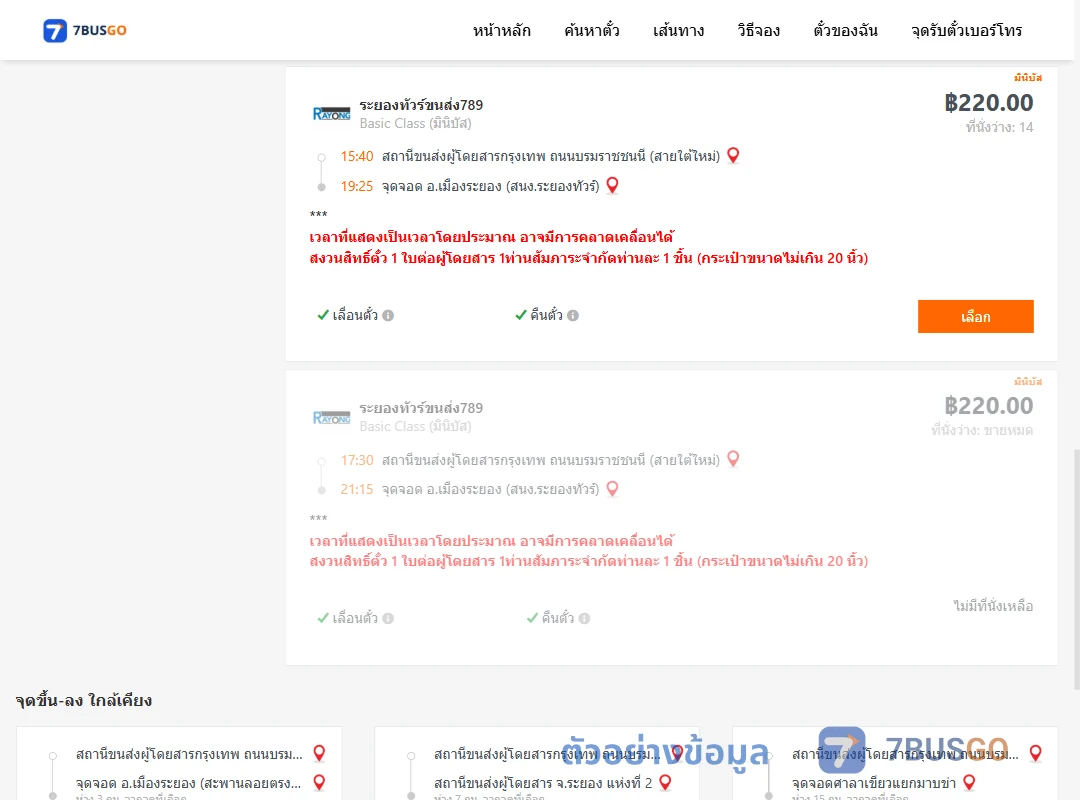
Task: Click the 7BUSGO logo in header
Action: coord(85,30)
